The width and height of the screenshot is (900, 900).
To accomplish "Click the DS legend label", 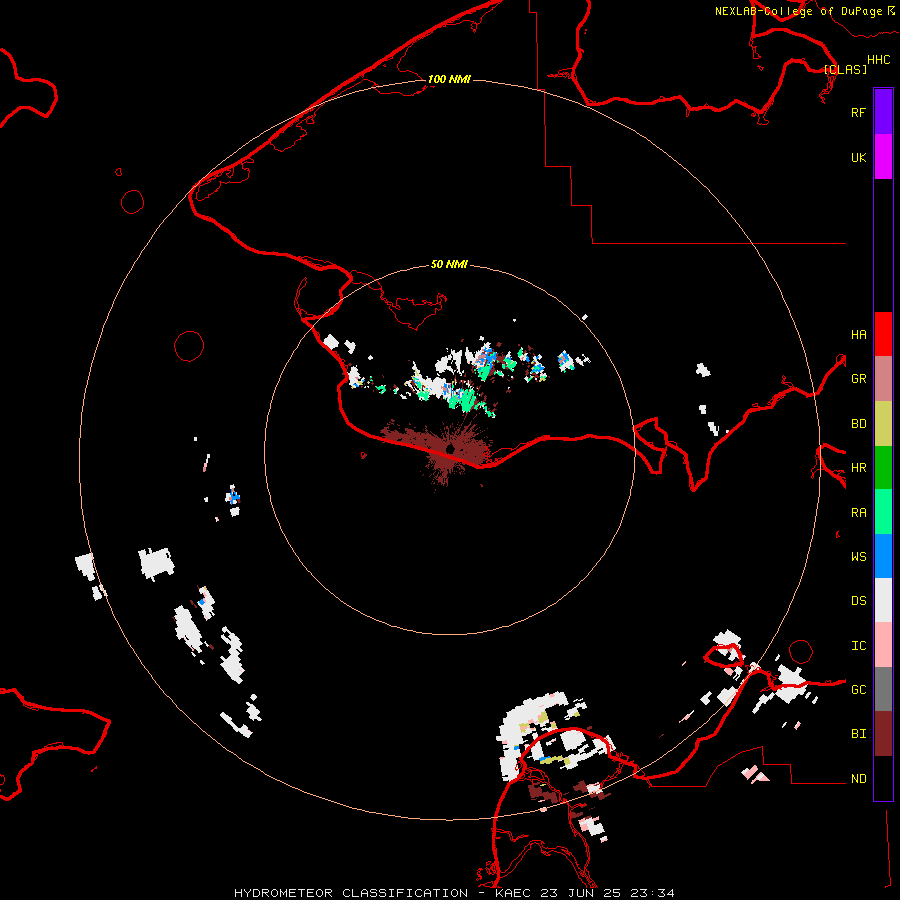I will tap(858, 601).
